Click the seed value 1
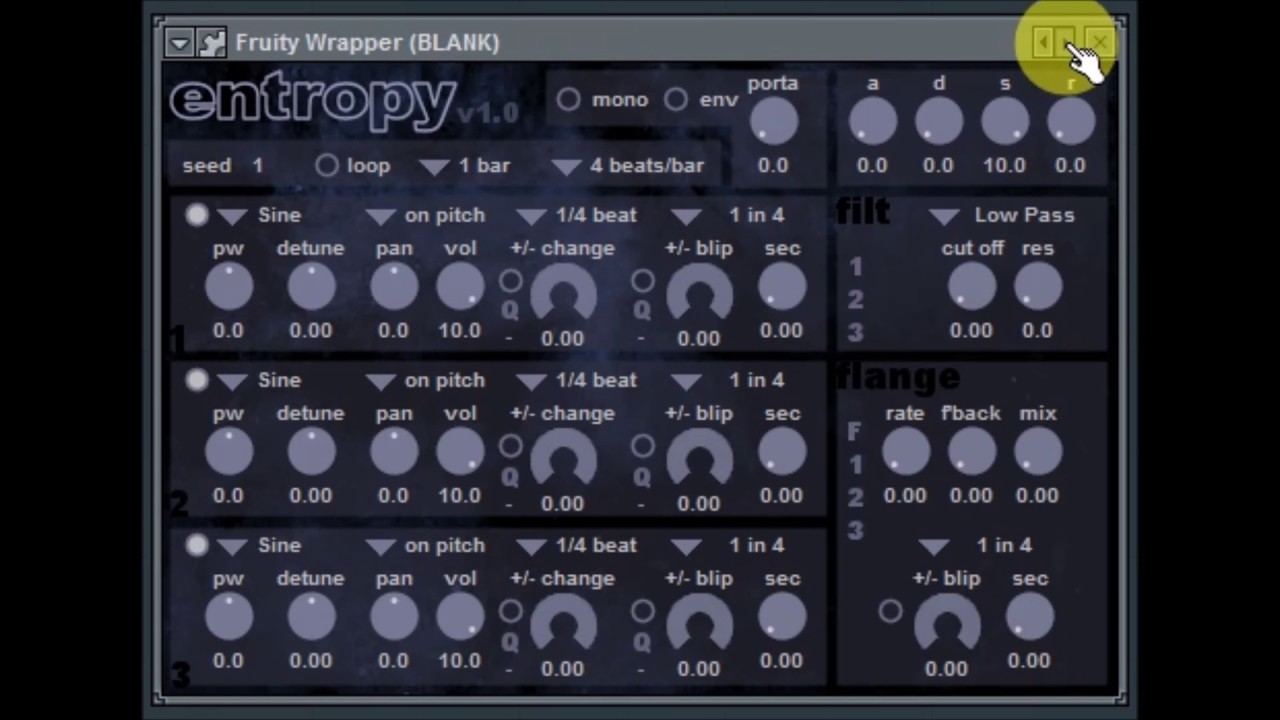The height and width of the screenshot is (720, 1280). pos(258,166)
